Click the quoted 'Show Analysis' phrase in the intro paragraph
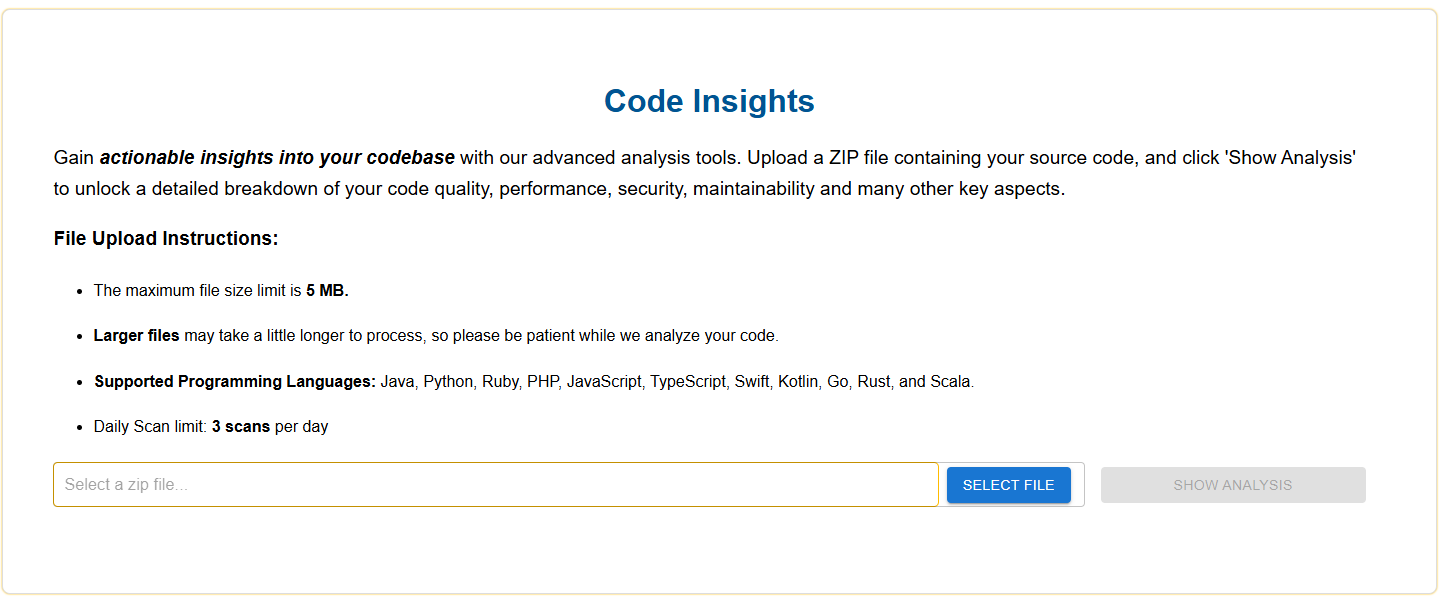The width and height of the screenshot is (1441, 601). [x=1290, y=158]
